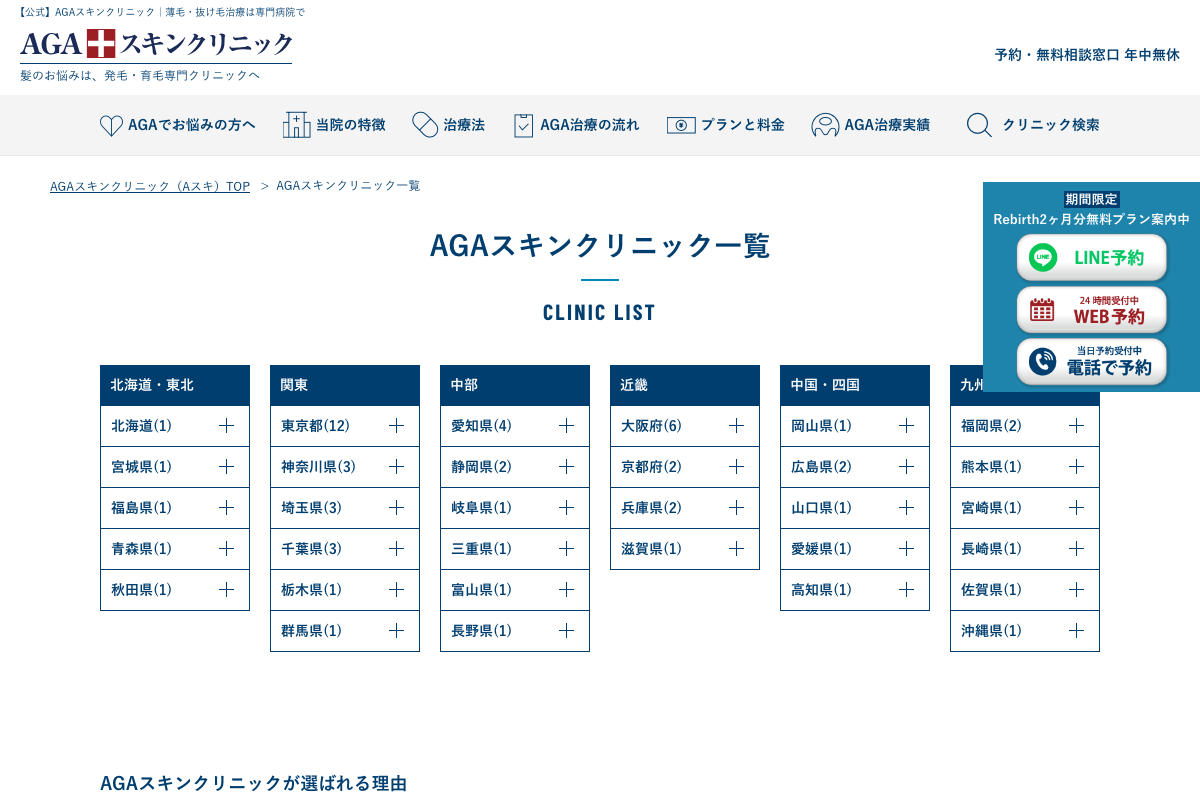1200x800 pixels.
Task: Click the AGAスキンクリニック logo
Action: (155, 45)
